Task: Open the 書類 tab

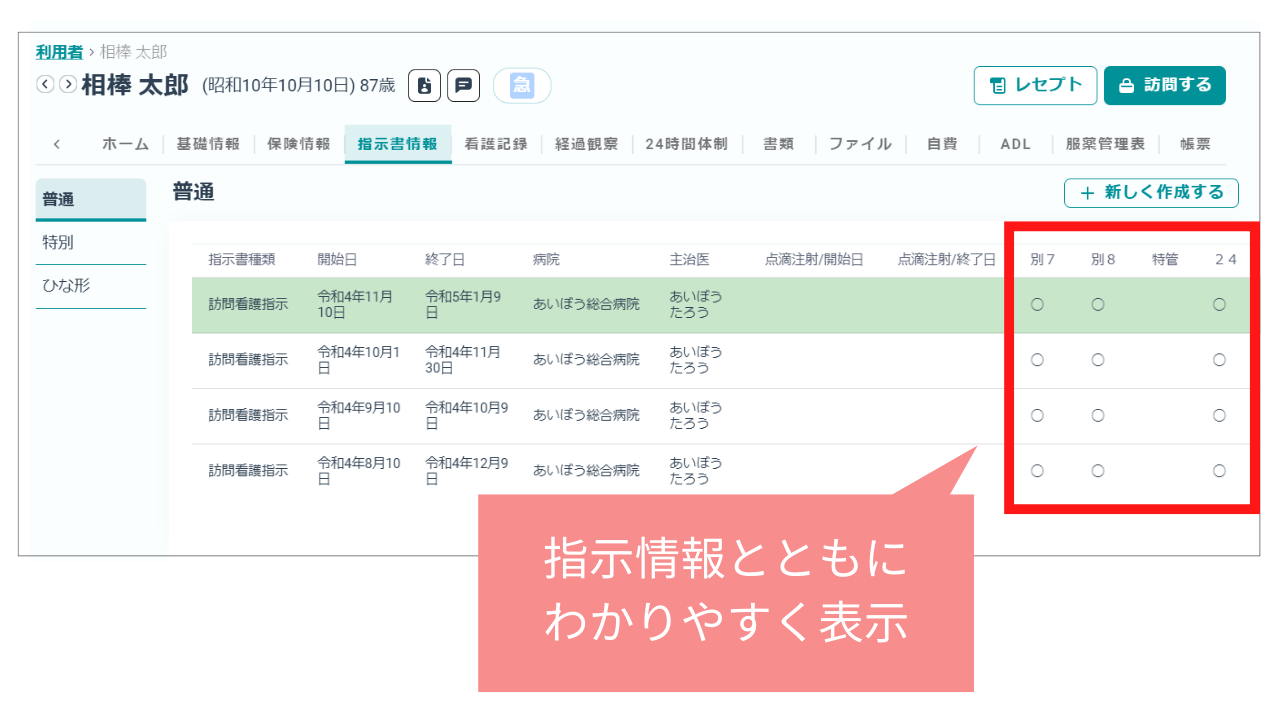Action: coord(778,144)
